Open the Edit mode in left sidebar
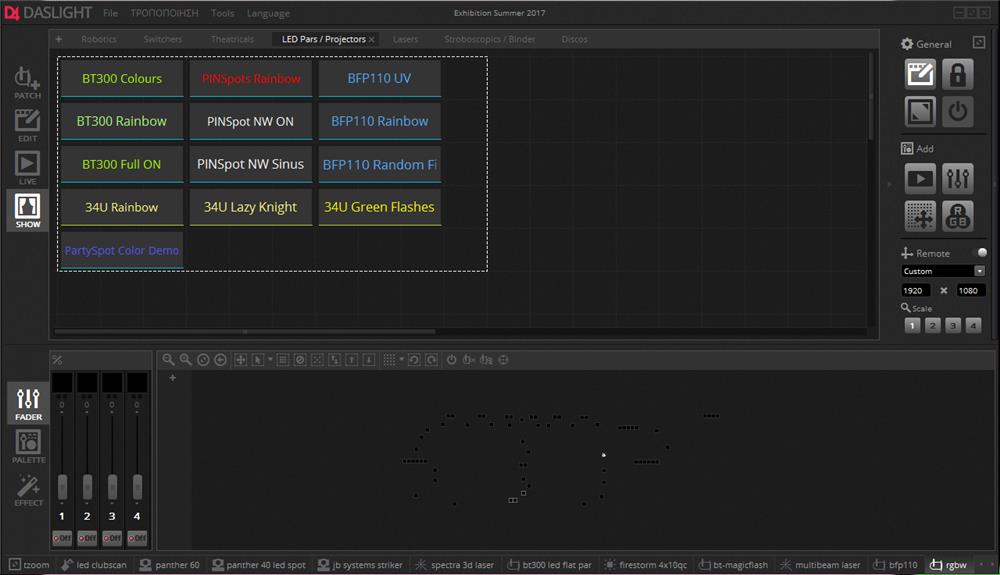The image size is (1000, 575). (27, 126)
